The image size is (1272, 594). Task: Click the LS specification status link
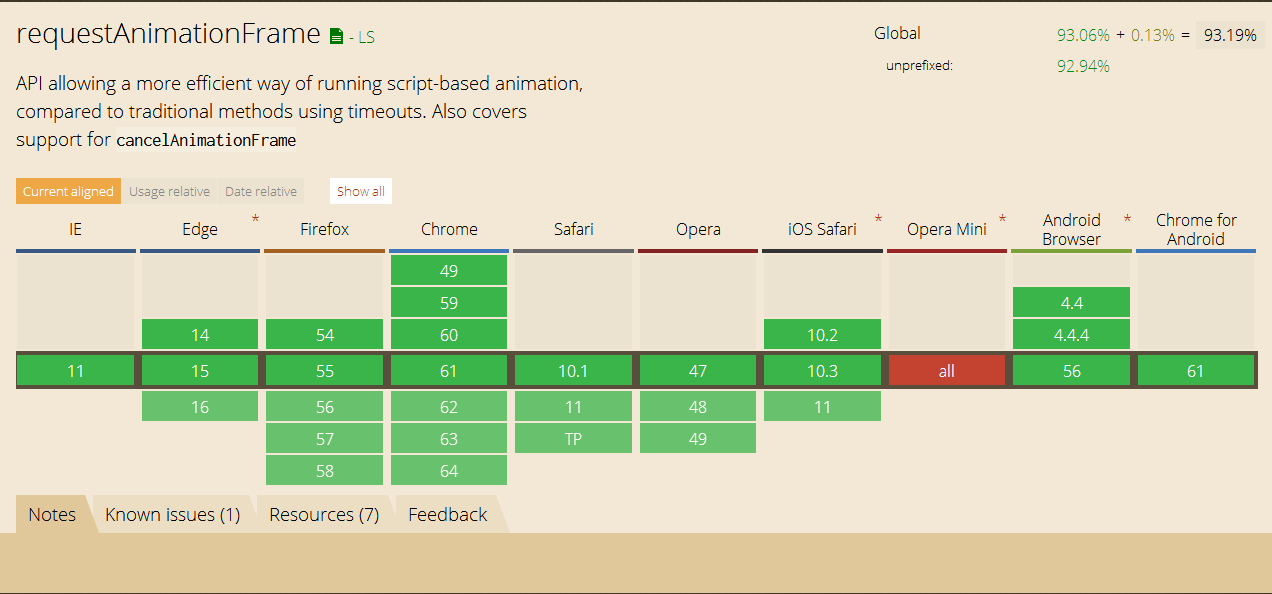(365, 38)
